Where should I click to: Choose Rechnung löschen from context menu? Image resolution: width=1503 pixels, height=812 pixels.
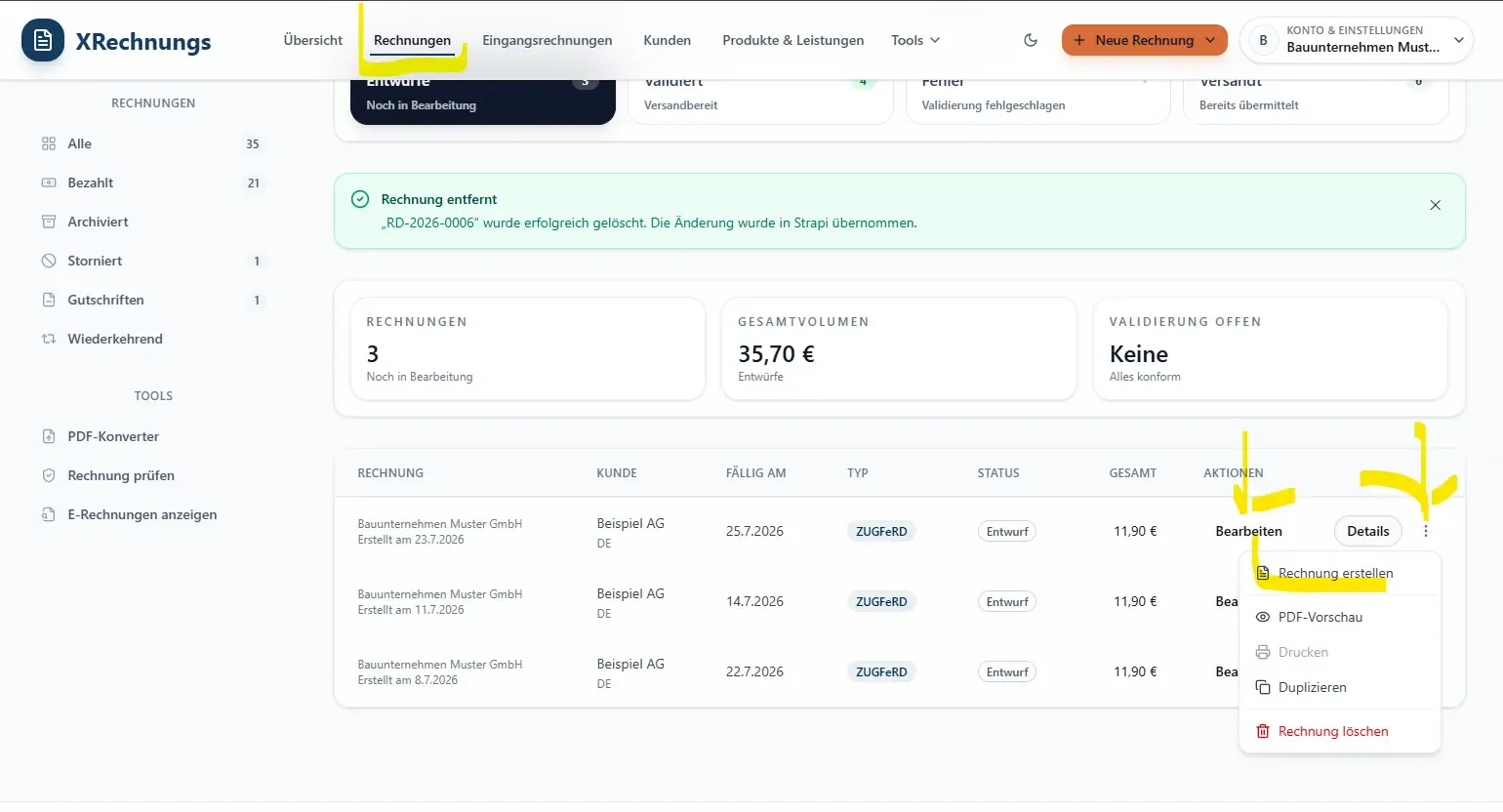(1339, 731)
